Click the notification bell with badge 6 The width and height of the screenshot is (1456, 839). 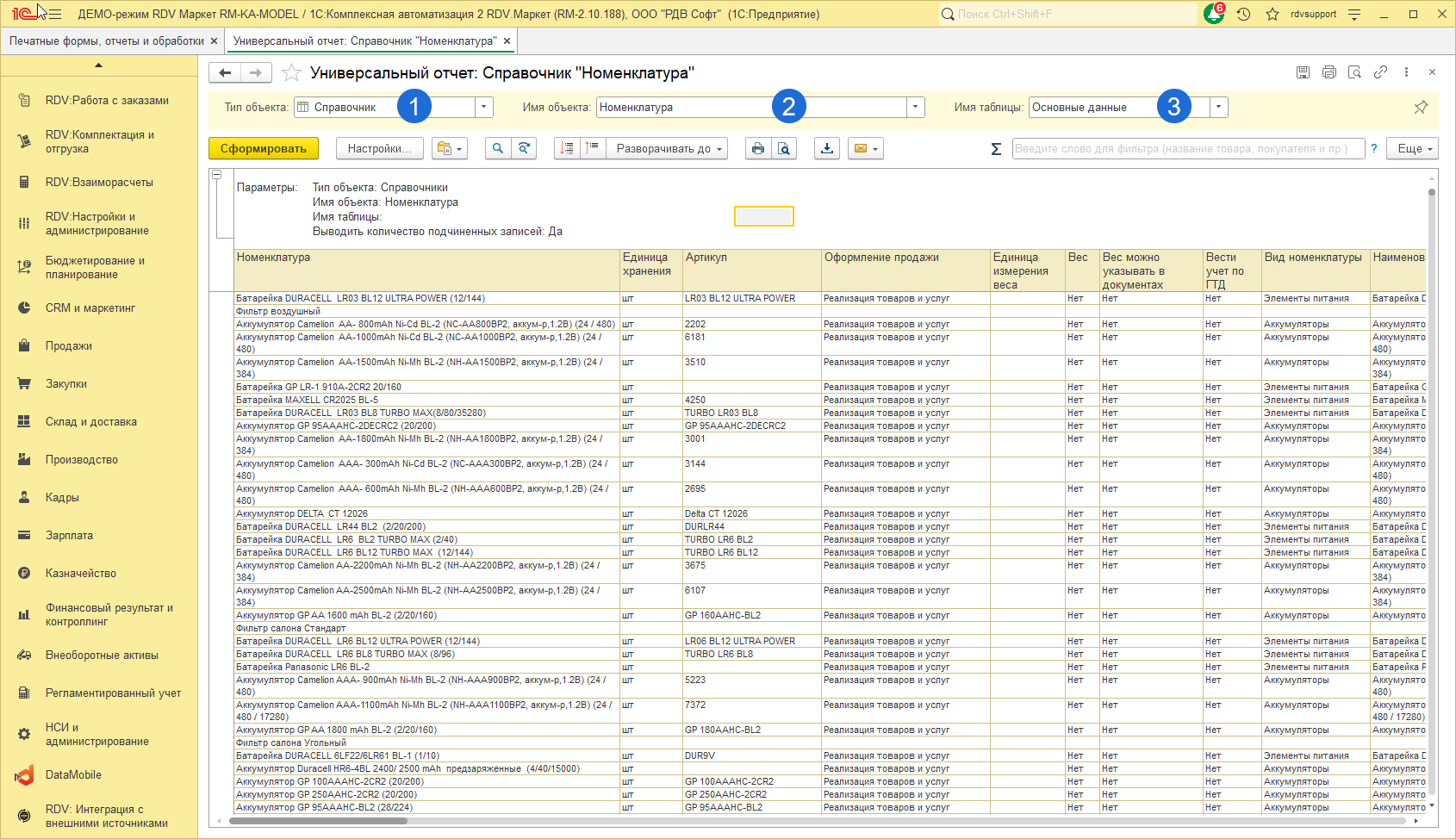coord(1214,14)
